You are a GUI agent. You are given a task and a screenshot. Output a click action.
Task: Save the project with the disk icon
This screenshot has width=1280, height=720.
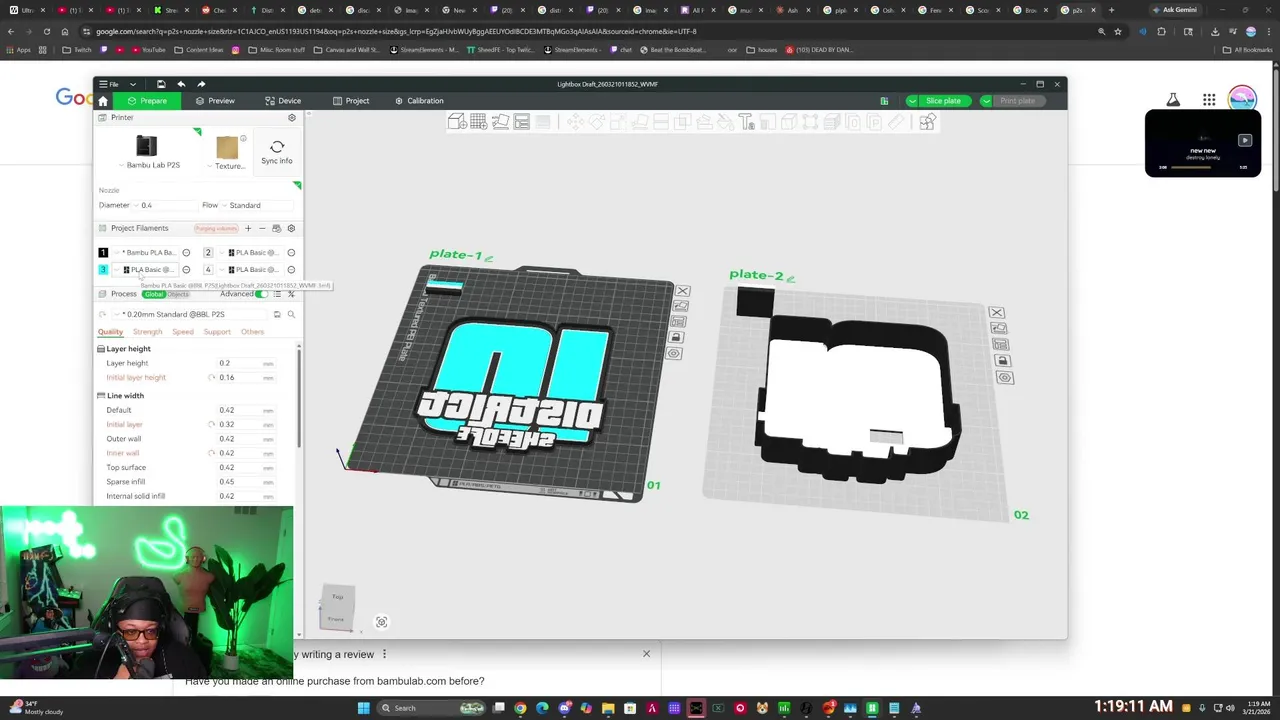(161, 84)
